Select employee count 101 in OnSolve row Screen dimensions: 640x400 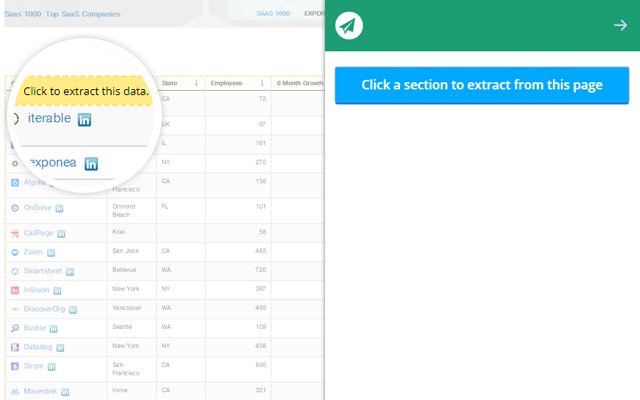click(261, 206)
